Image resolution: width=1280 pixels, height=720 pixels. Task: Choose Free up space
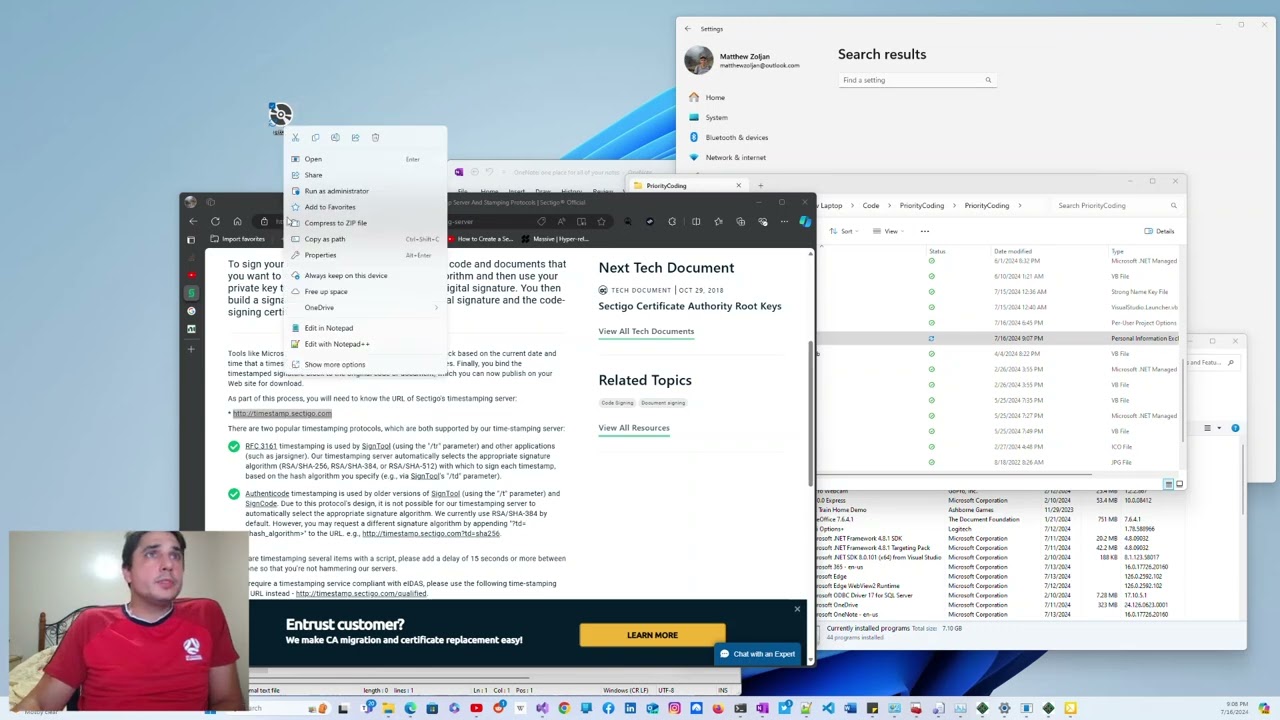click(366, 291)
